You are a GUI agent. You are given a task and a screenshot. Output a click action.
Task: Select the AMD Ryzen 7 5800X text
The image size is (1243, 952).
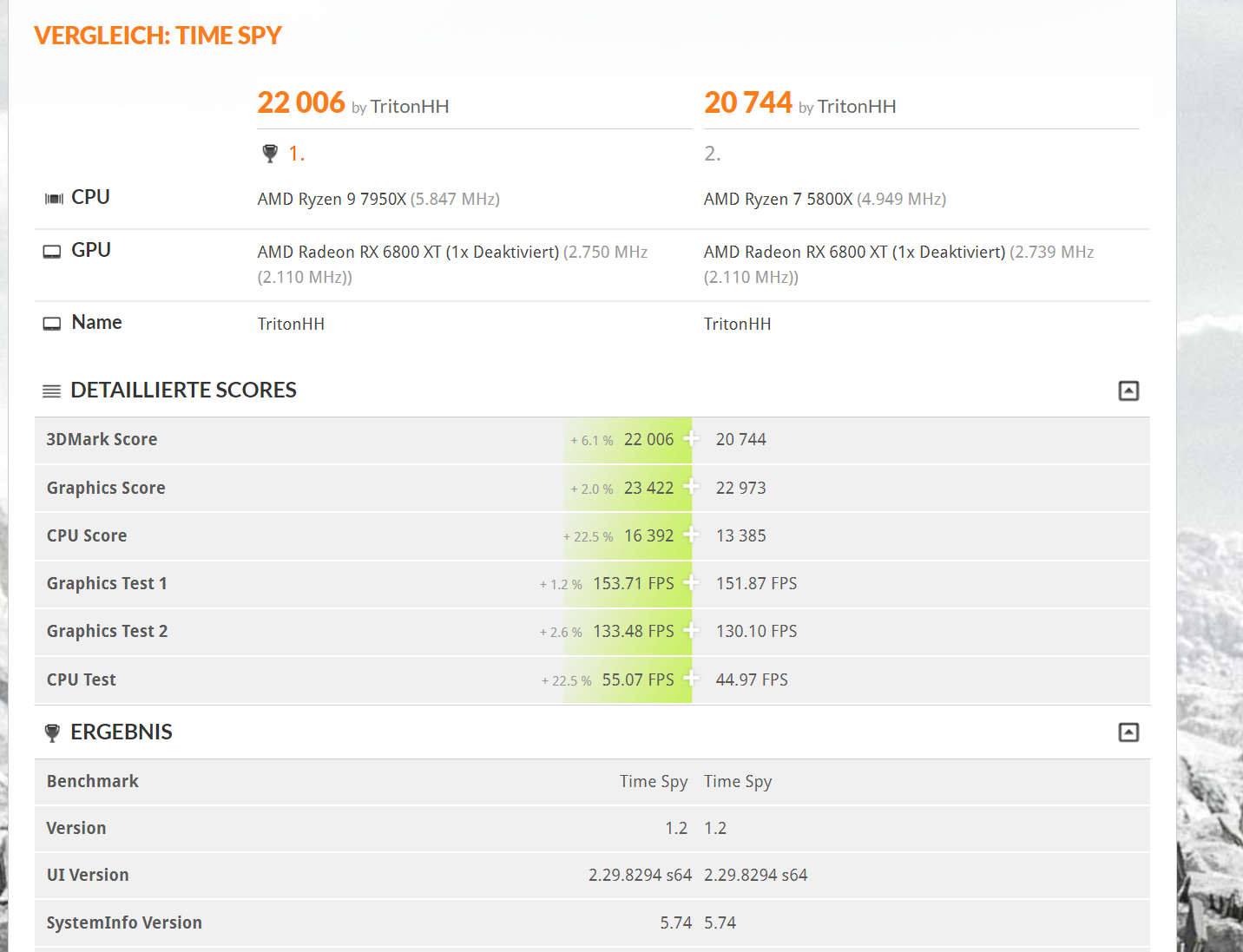pos(779,199)
